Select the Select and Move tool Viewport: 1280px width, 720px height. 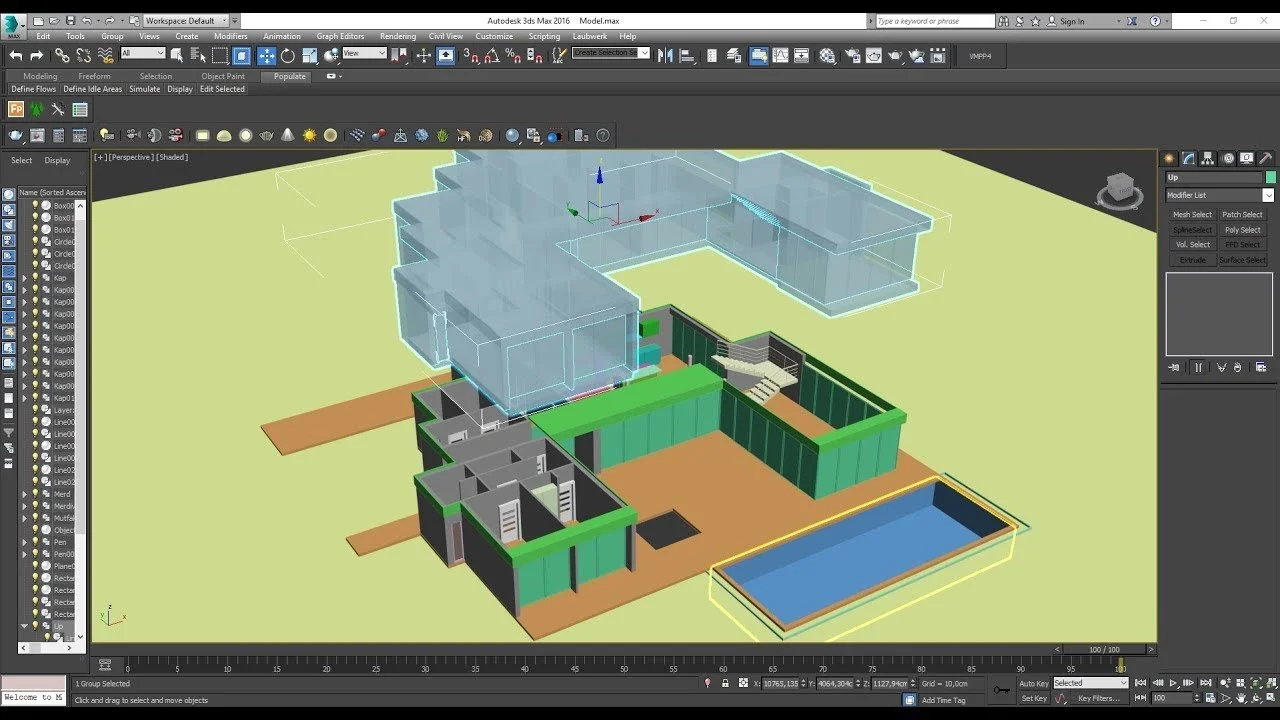(x=266, y=55)
